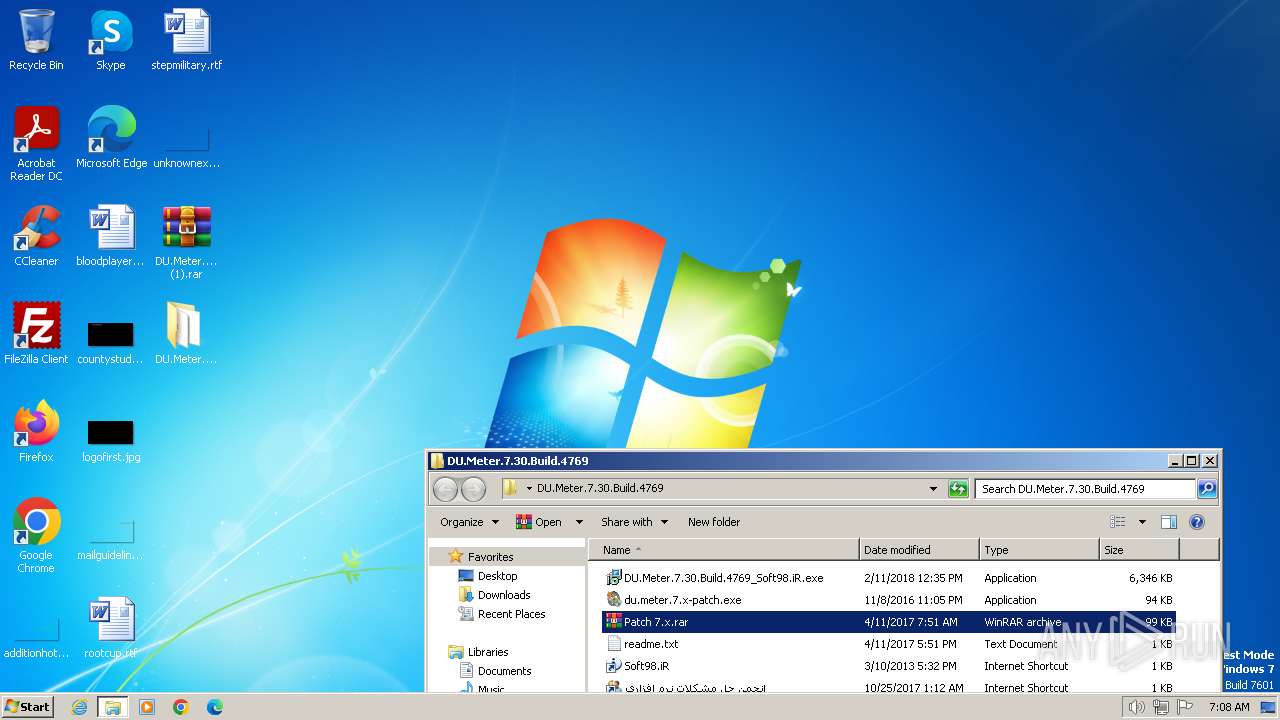Viewport: 1280px width, 720px height.
Task: Click Explorer forward navigation button
Action: pyautogui.click(x=473, y=489)
